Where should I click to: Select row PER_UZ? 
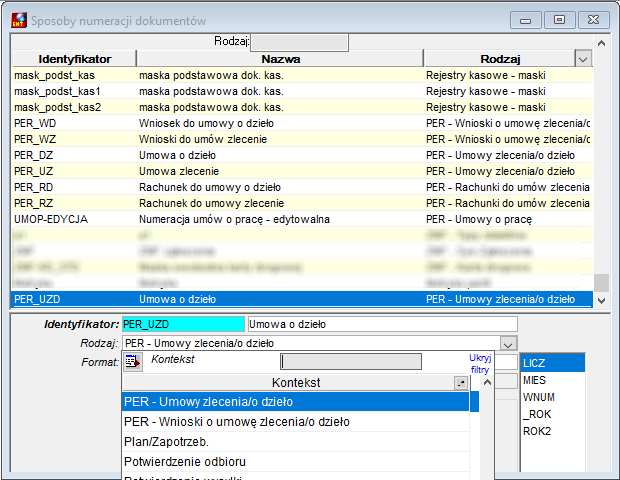pos(302,171)
